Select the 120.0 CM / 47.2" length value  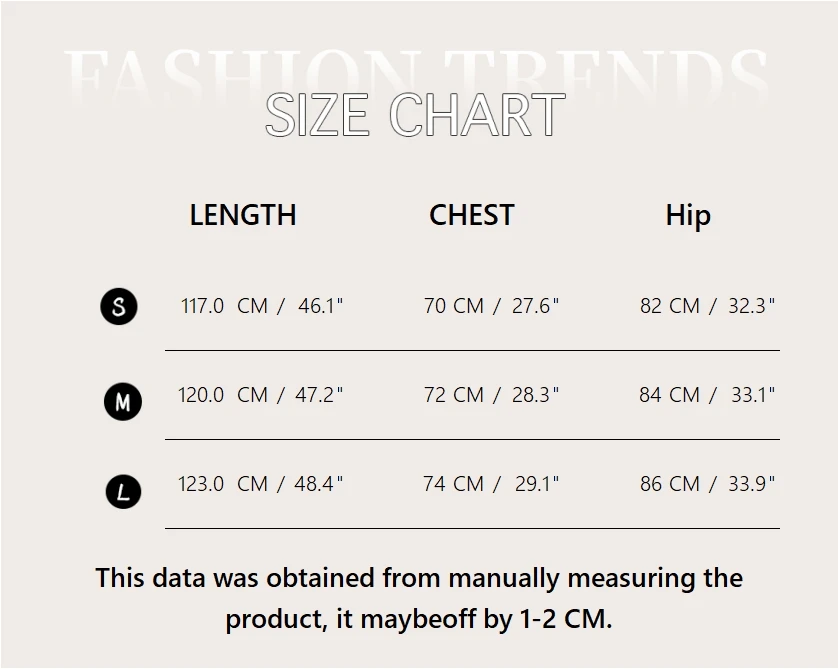261,395
